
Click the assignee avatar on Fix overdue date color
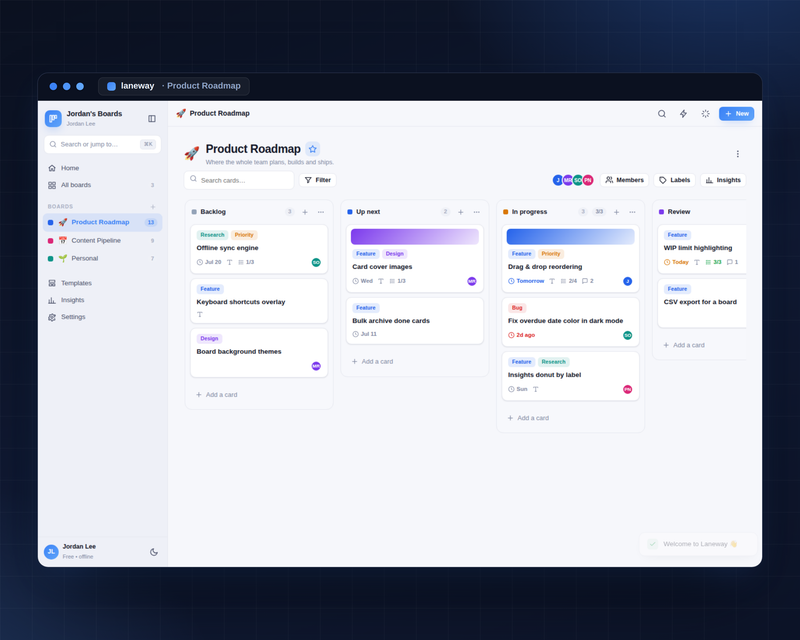pos(628,335)
